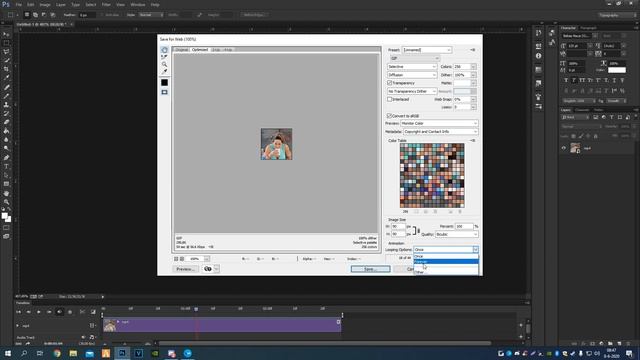Open the Metadata Copyright and Contact Info dropdown

pos(440,131)
